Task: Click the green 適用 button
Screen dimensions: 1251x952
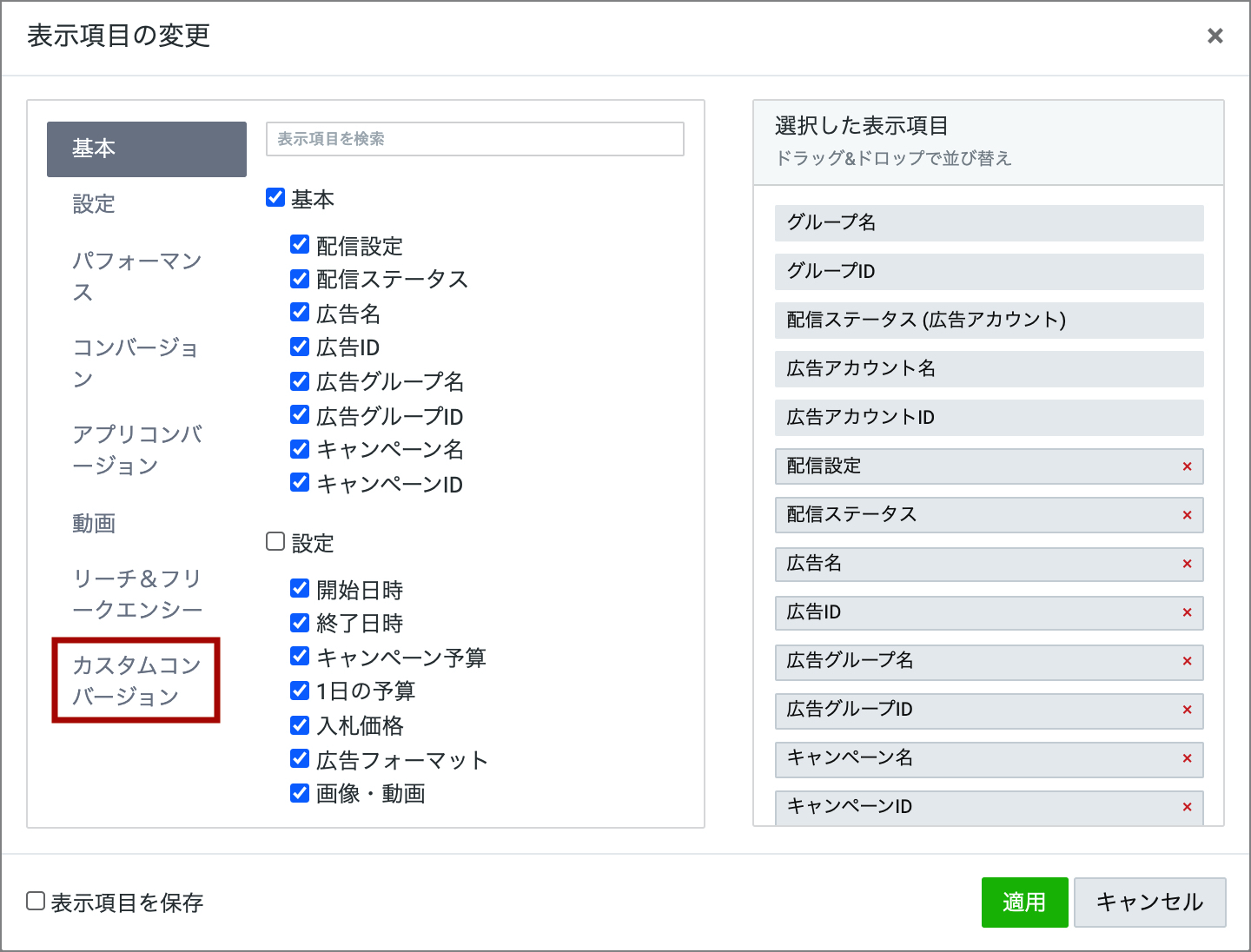Action: coord(1024,902)
